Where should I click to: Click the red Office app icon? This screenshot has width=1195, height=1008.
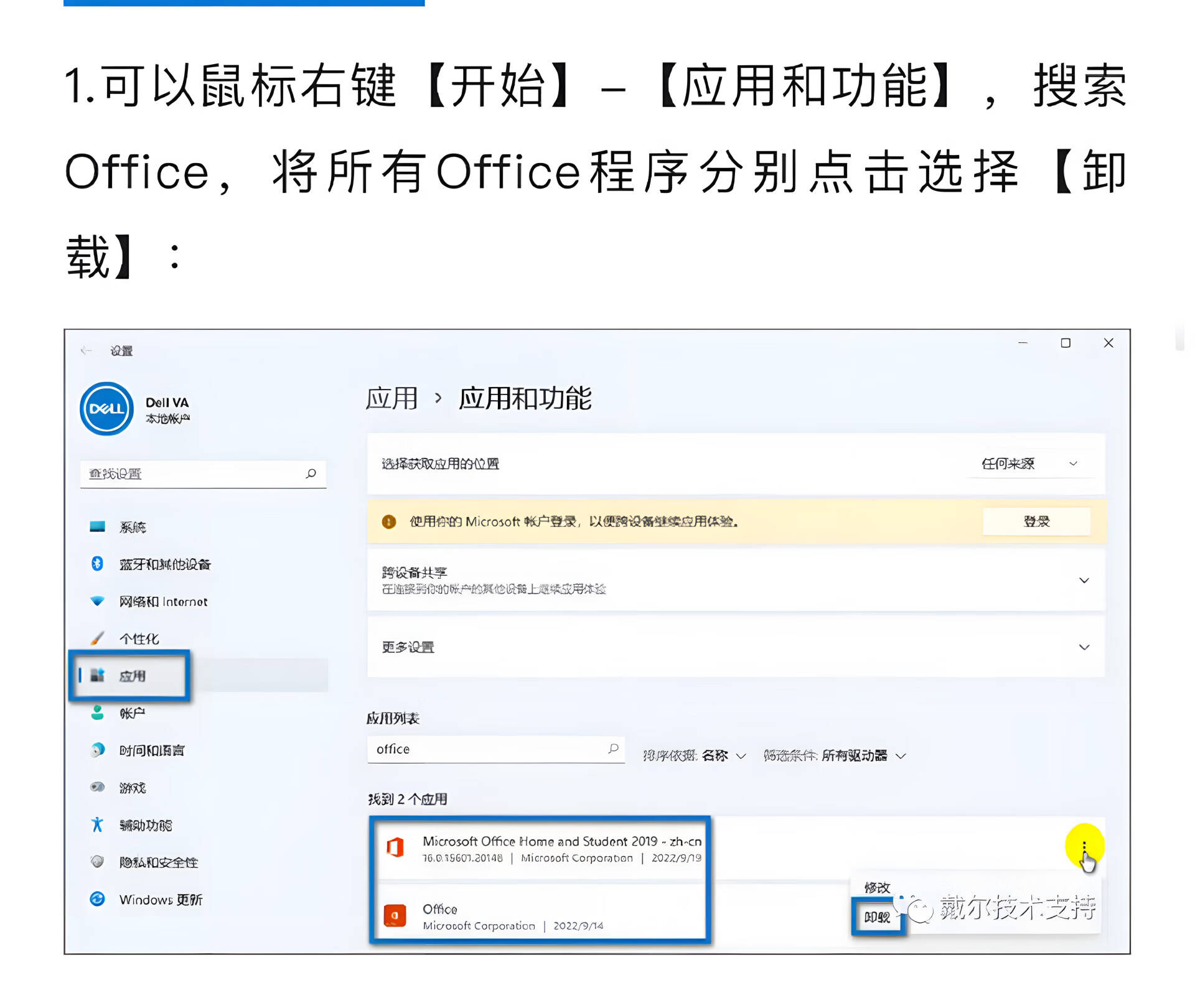[x=395, y=915]
